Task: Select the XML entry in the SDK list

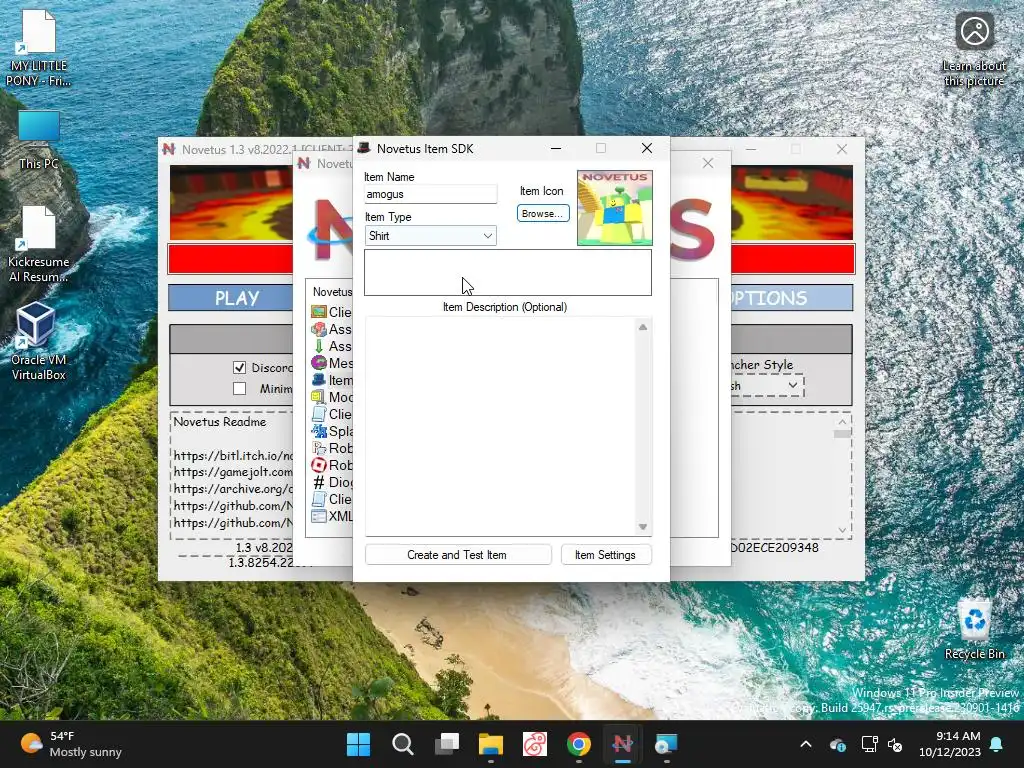Action: [x=332, y=516]
